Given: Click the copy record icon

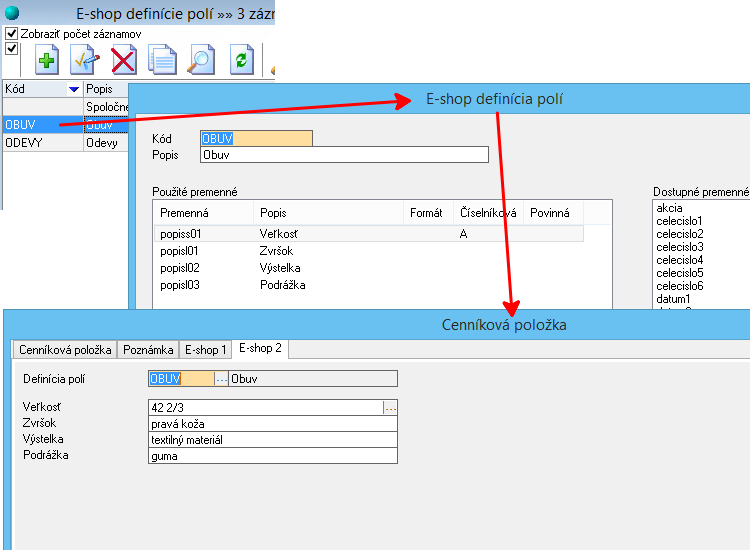Looking at the screenshot, I should pyautogui.click(x=162, y=60).
